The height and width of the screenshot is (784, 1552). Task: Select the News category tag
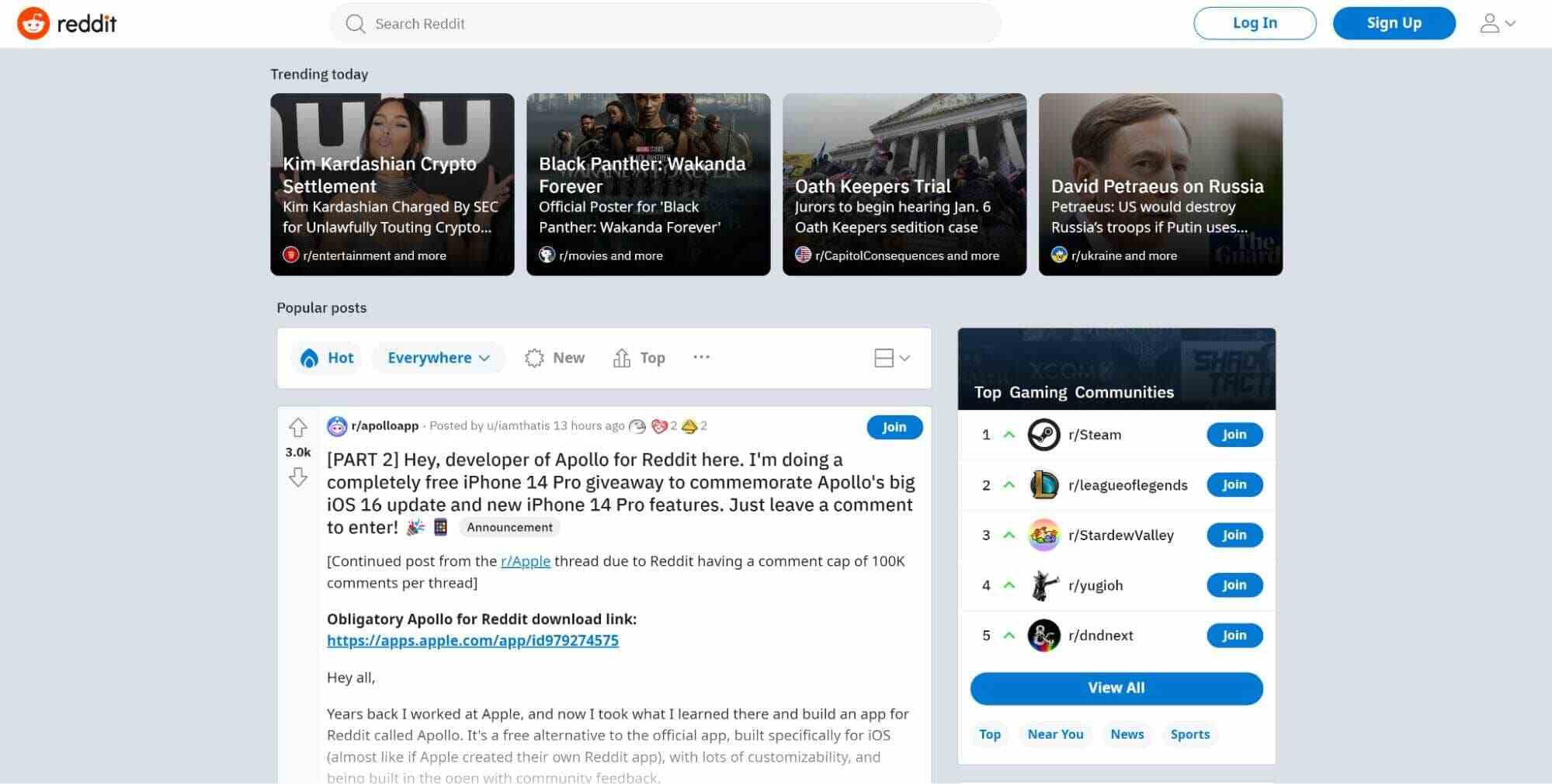click(1127, 734)
